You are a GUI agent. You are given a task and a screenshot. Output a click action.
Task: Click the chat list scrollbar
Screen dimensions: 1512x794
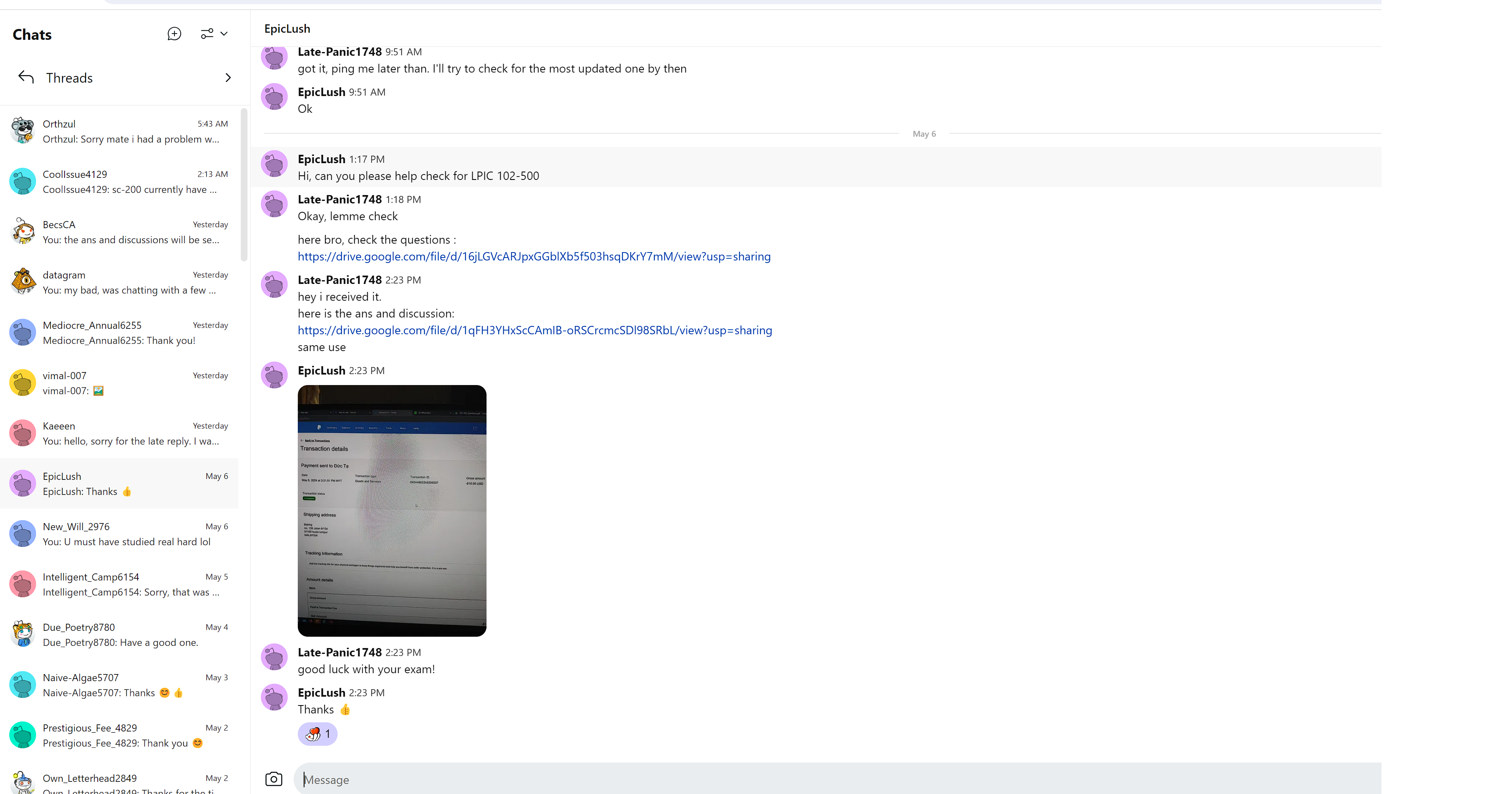(244, 185)
